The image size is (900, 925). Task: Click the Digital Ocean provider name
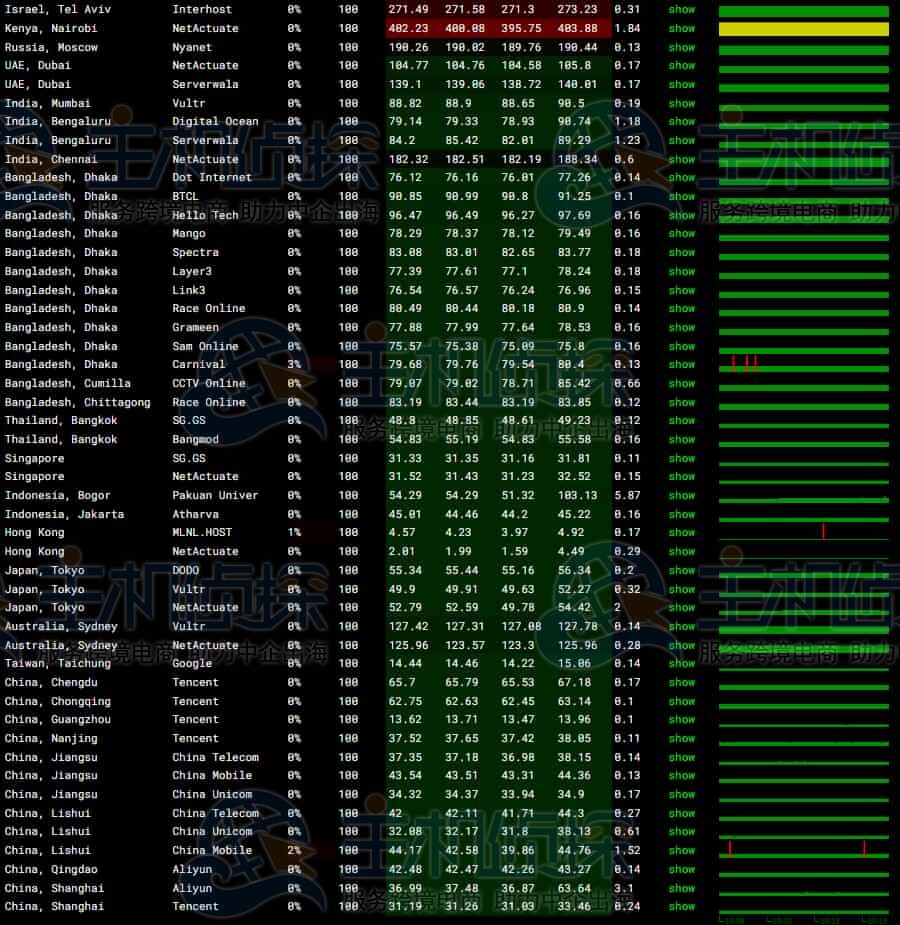(215, 122)
